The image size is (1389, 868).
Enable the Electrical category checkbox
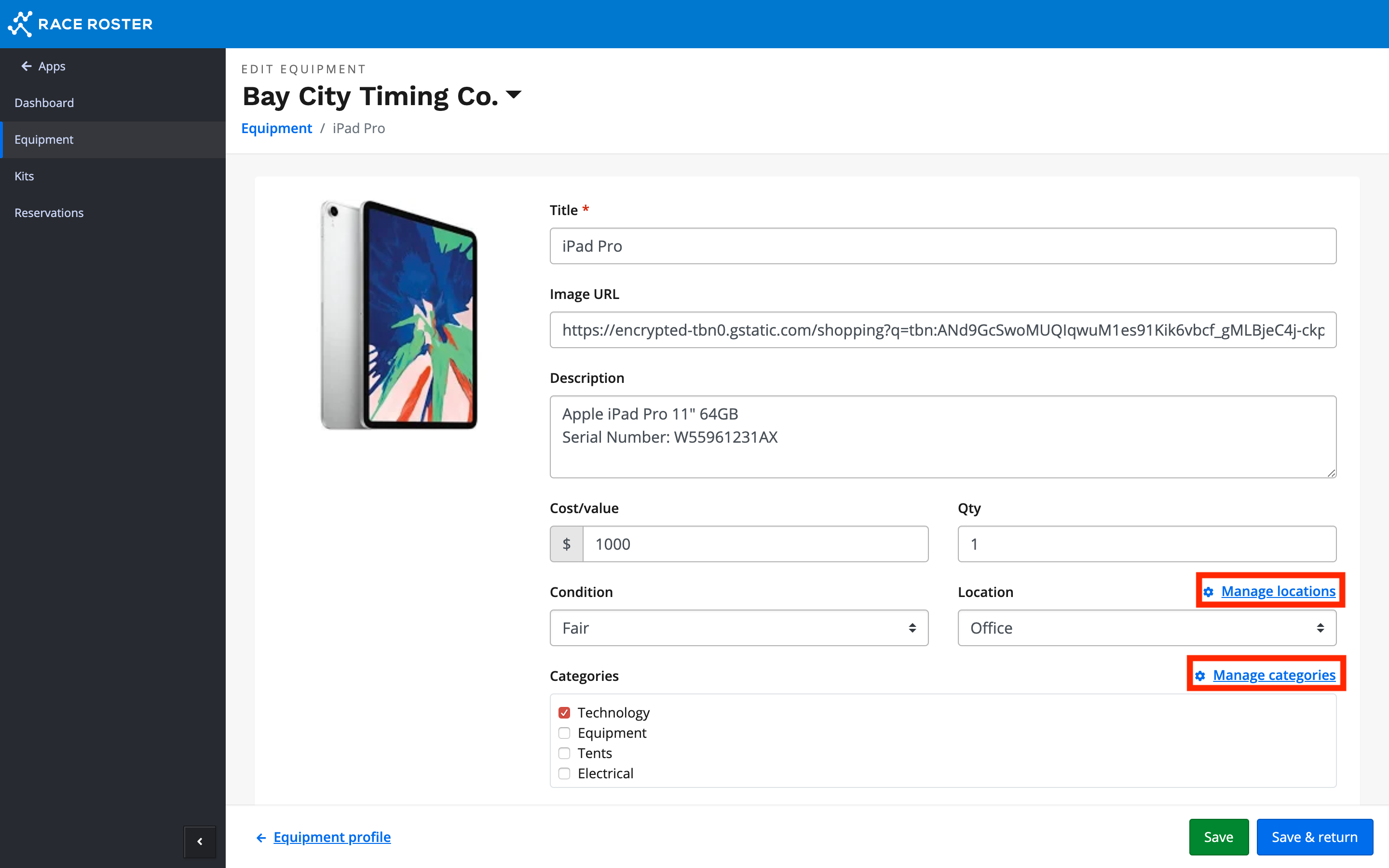564,773
